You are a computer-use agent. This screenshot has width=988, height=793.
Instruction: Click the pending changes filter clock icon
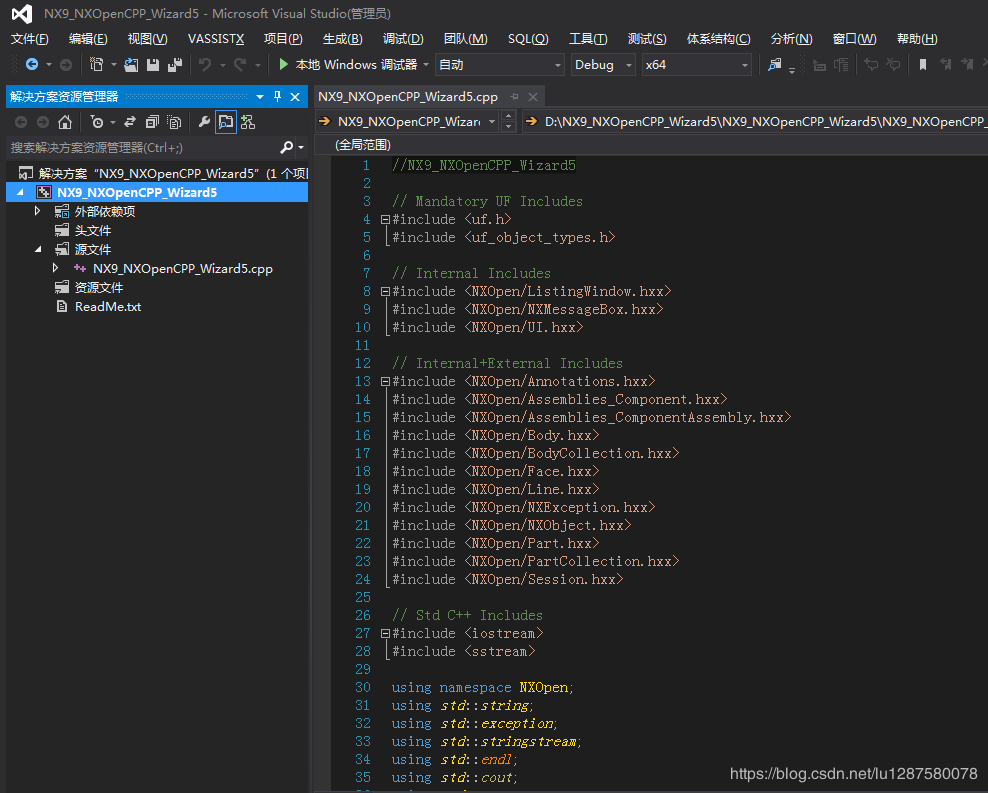(x=96, y=122)
